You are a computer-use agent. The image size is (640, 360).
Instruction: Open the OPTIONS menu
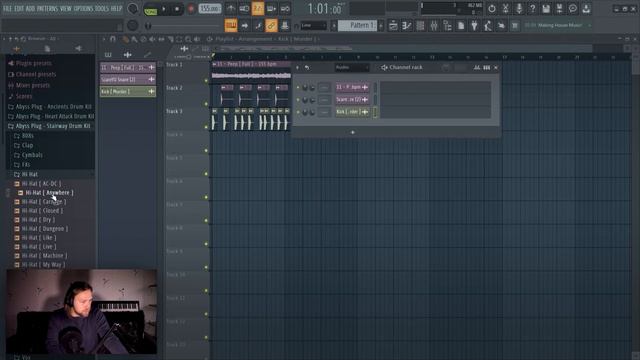pyautogui.click(x=83, y=8)
